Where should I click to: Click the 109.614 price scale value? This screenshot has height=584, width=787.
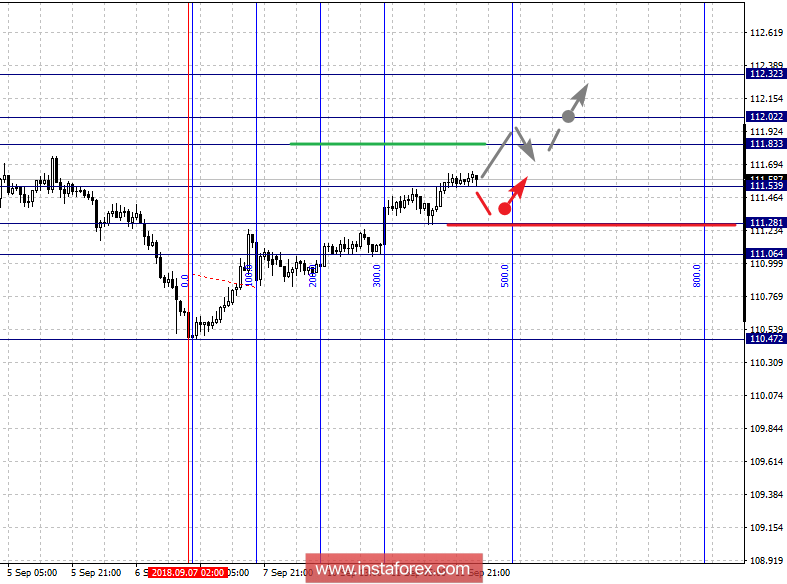tap(766, 462)
